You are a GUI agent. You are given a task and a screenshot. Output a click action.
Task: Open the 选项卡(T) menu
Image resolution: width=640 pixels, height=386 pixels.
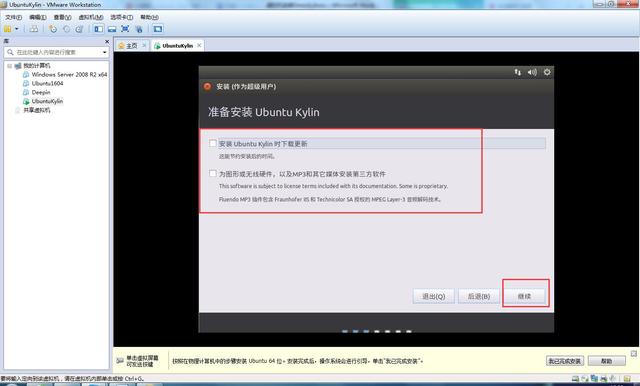(x=121, y=17)
